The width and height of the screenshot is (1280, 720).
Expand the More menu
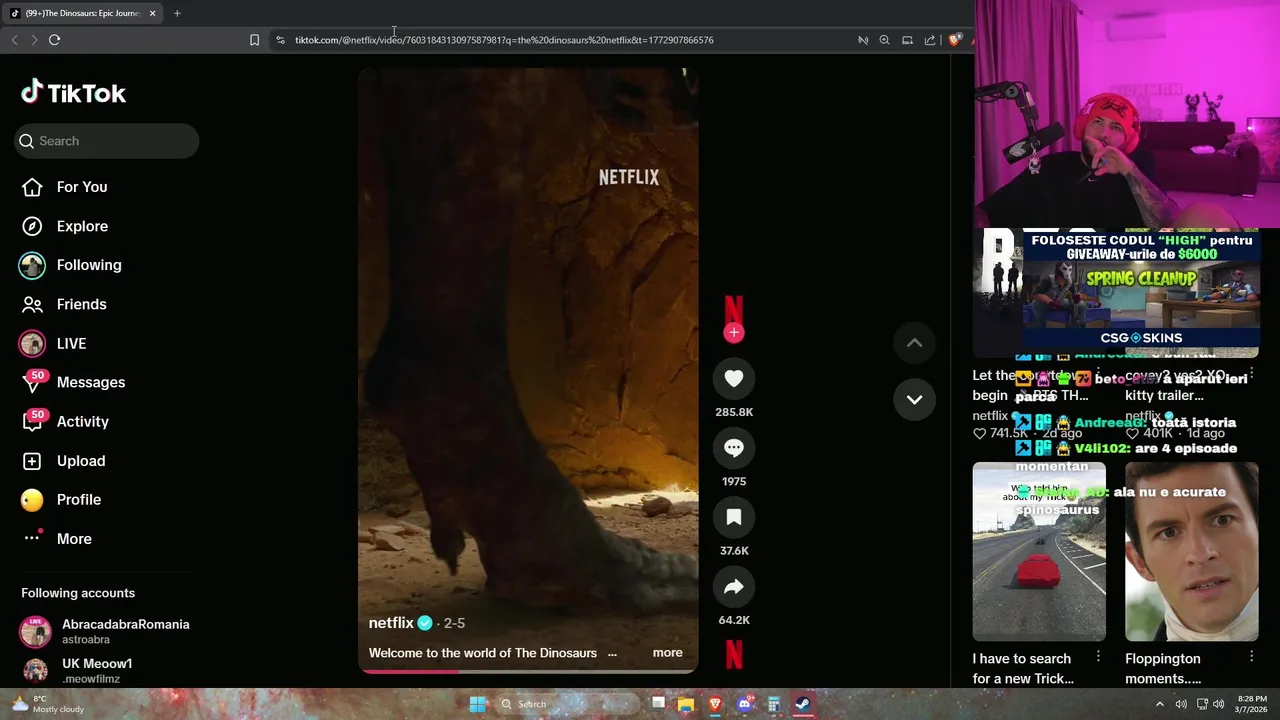(x=74, y=538)
